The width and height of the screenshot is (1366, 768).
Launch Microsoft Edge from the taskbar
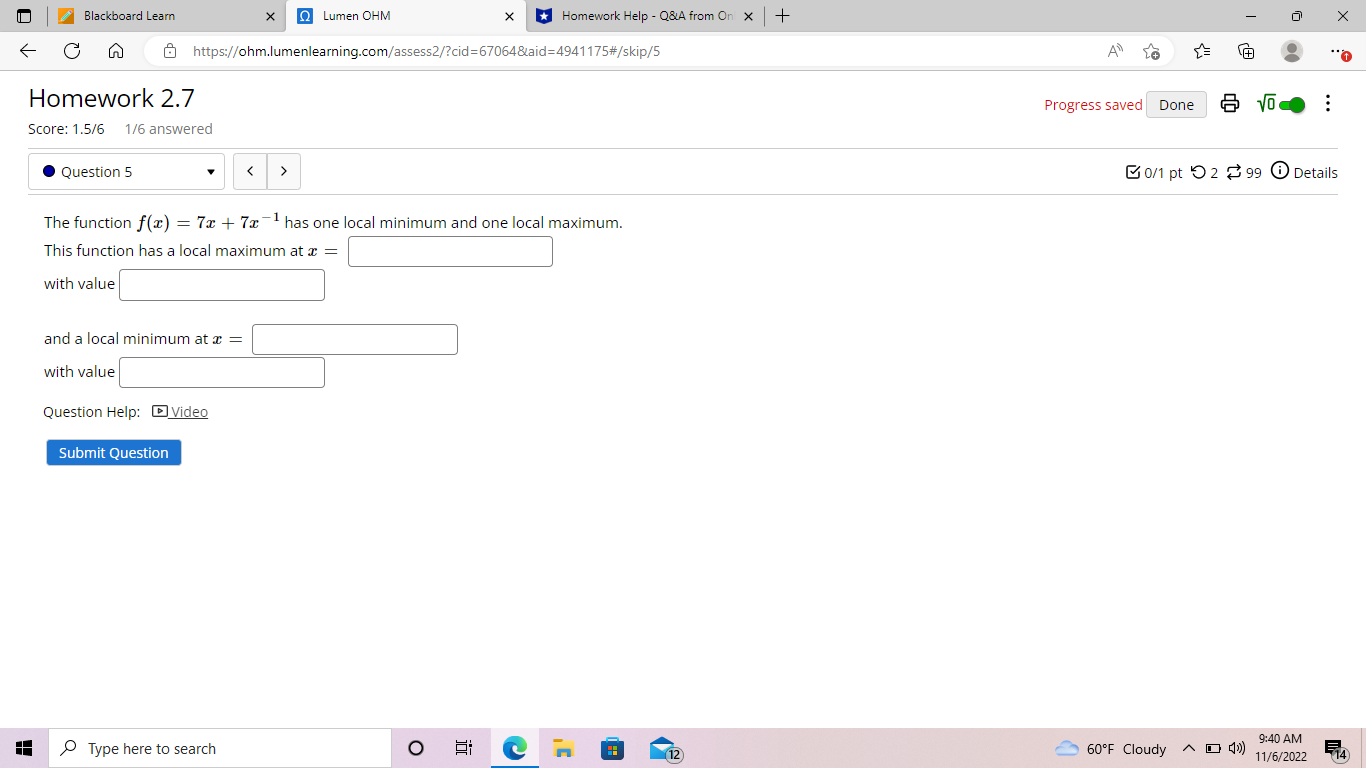click(x=514, y=748)
